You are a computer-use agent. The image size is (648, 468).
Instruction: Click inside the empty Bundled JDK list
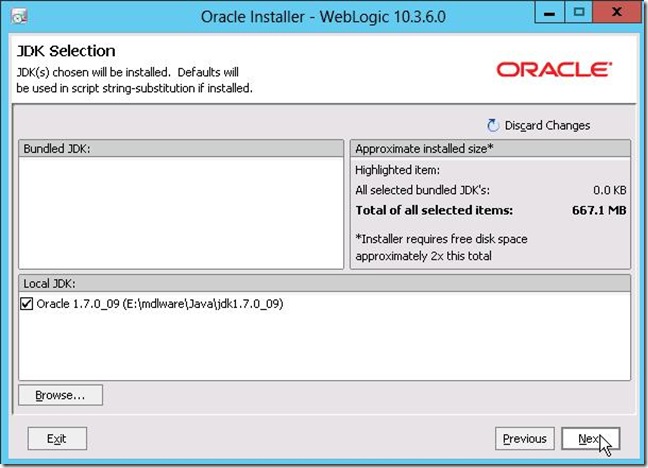click(181, 213)
